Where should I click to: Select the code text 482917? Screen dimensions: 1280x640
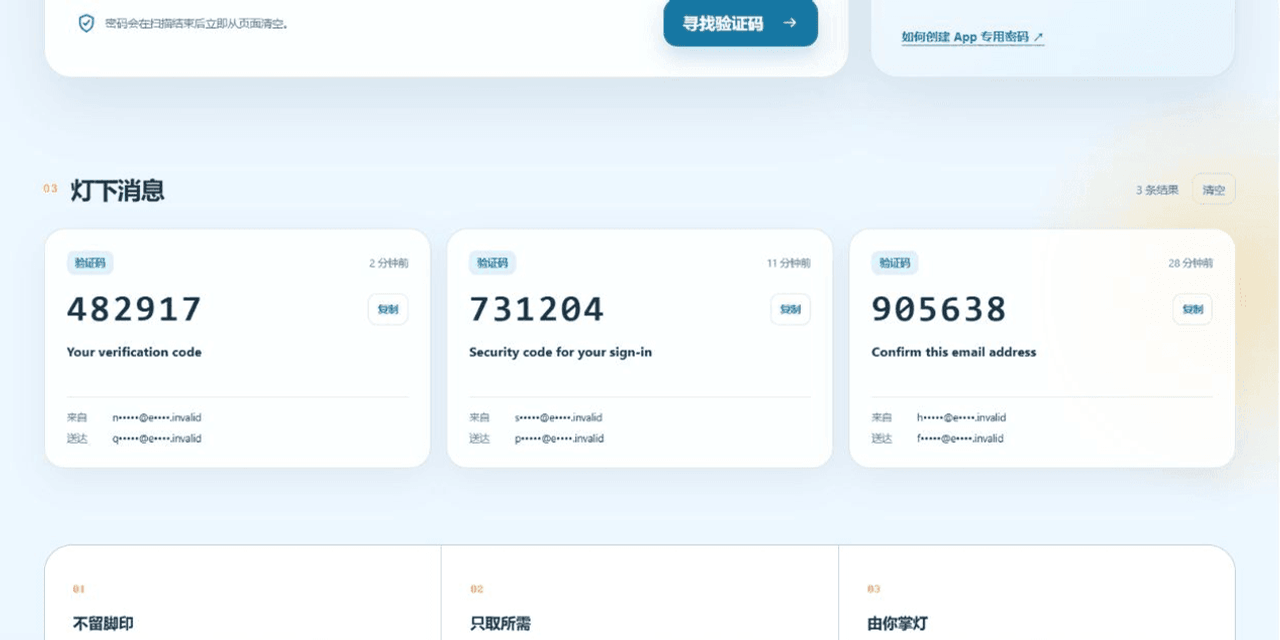tap(134, 309)
